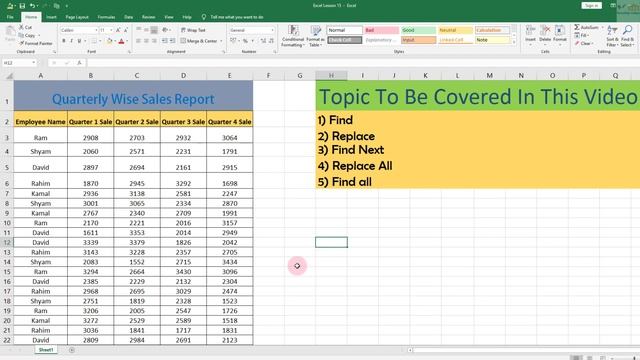
Task: Select column H header
Action: coord(331,76)
